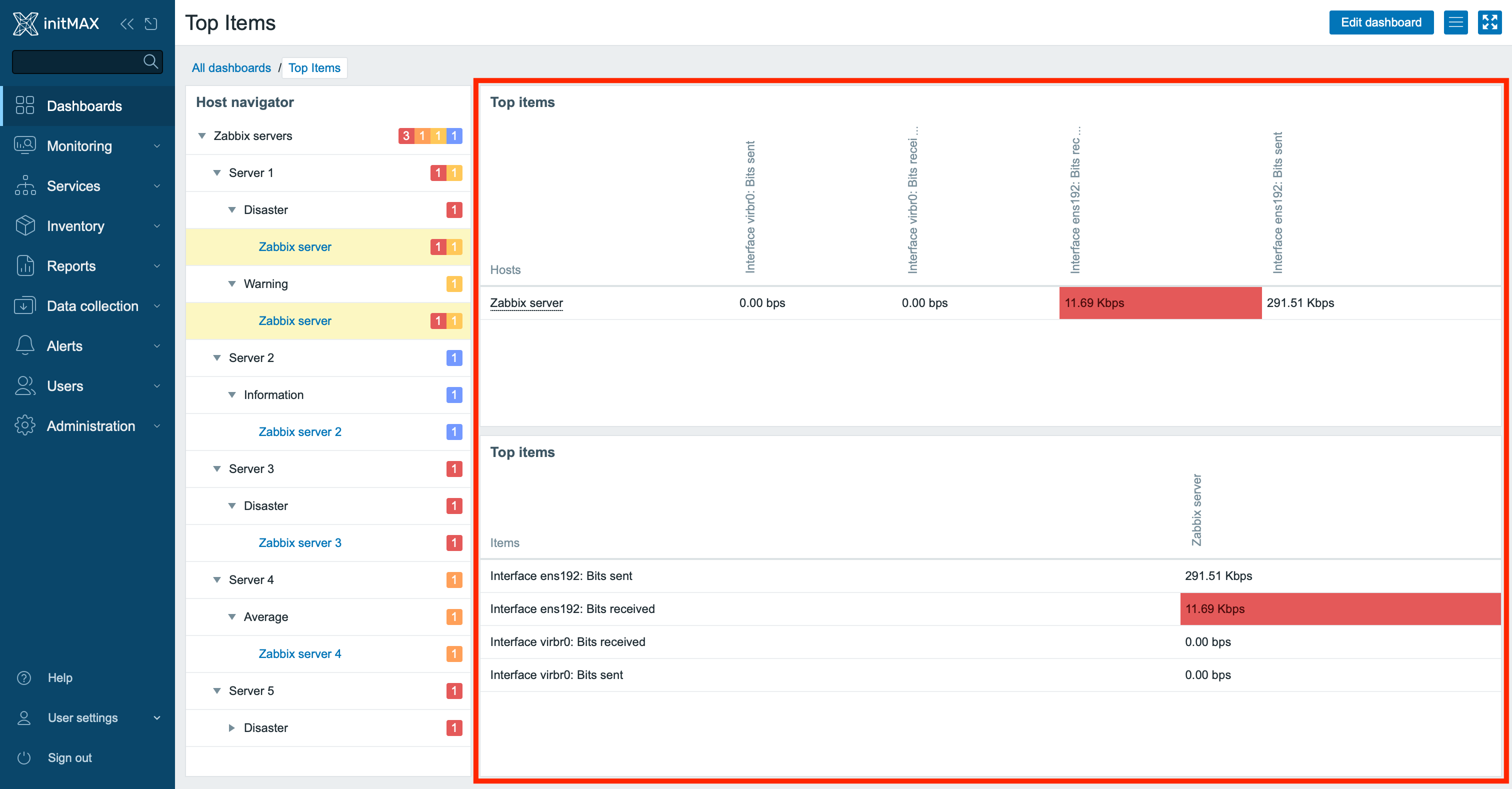Select Zabbix server 4 in host navigator
The width and height of the screenshot is (1512, 789).
tap(300, 653)
